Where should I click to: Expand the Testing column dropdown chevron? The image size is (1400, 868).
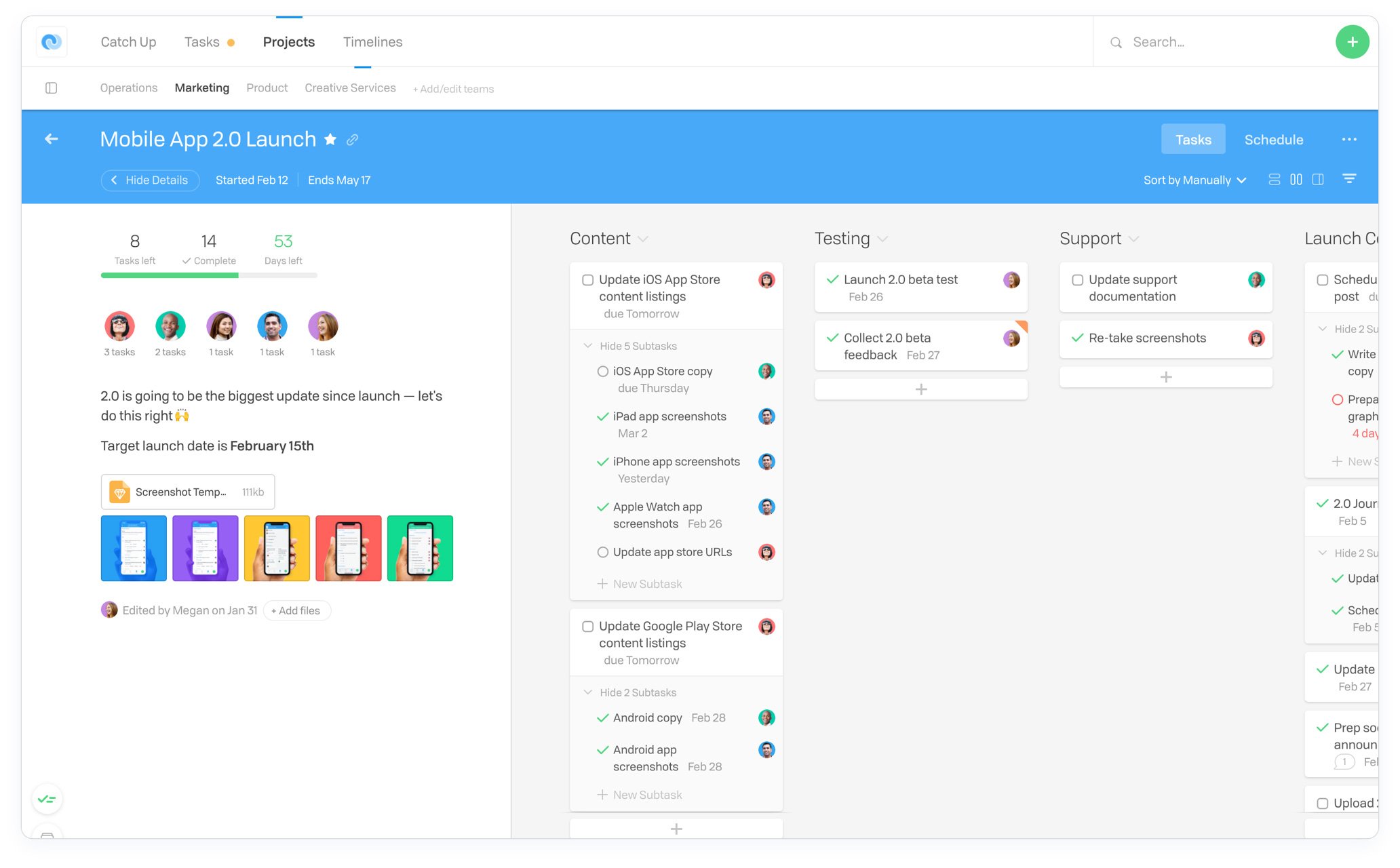pyautogui.click(x=882, y=239)
